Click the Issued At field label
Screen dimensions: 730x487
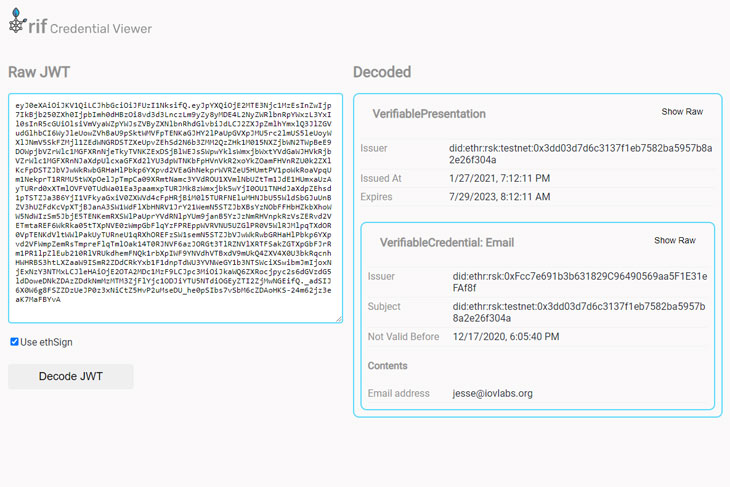click(x=381, y=178)
